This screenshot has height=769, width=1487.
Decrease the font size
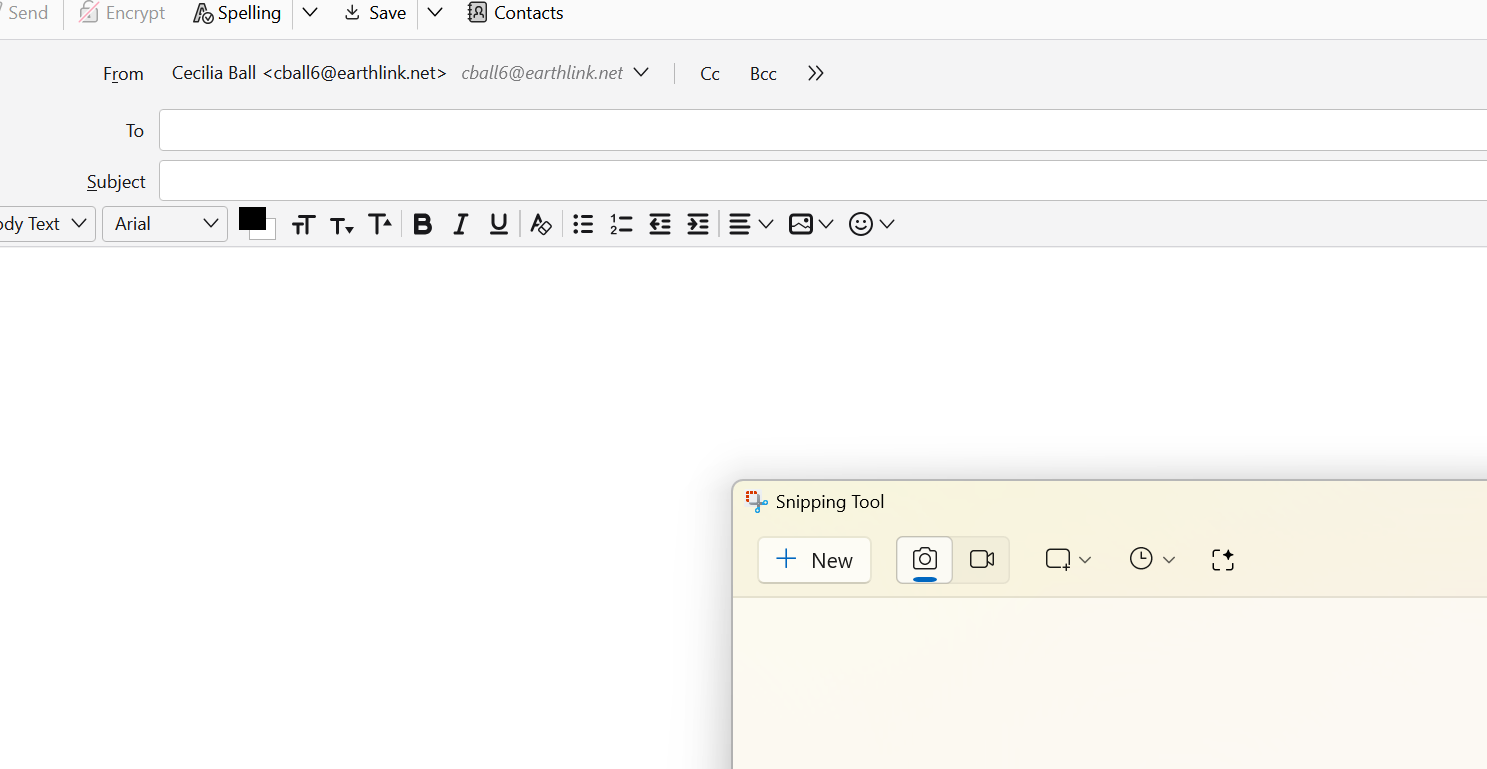(341, 225)
